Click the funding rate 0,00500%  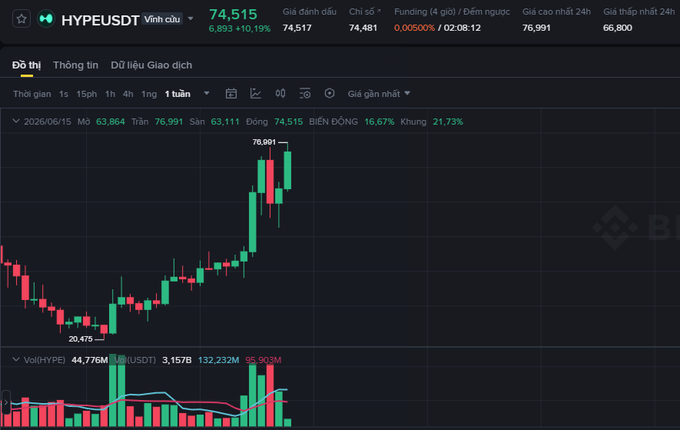[x=414, y=28]
